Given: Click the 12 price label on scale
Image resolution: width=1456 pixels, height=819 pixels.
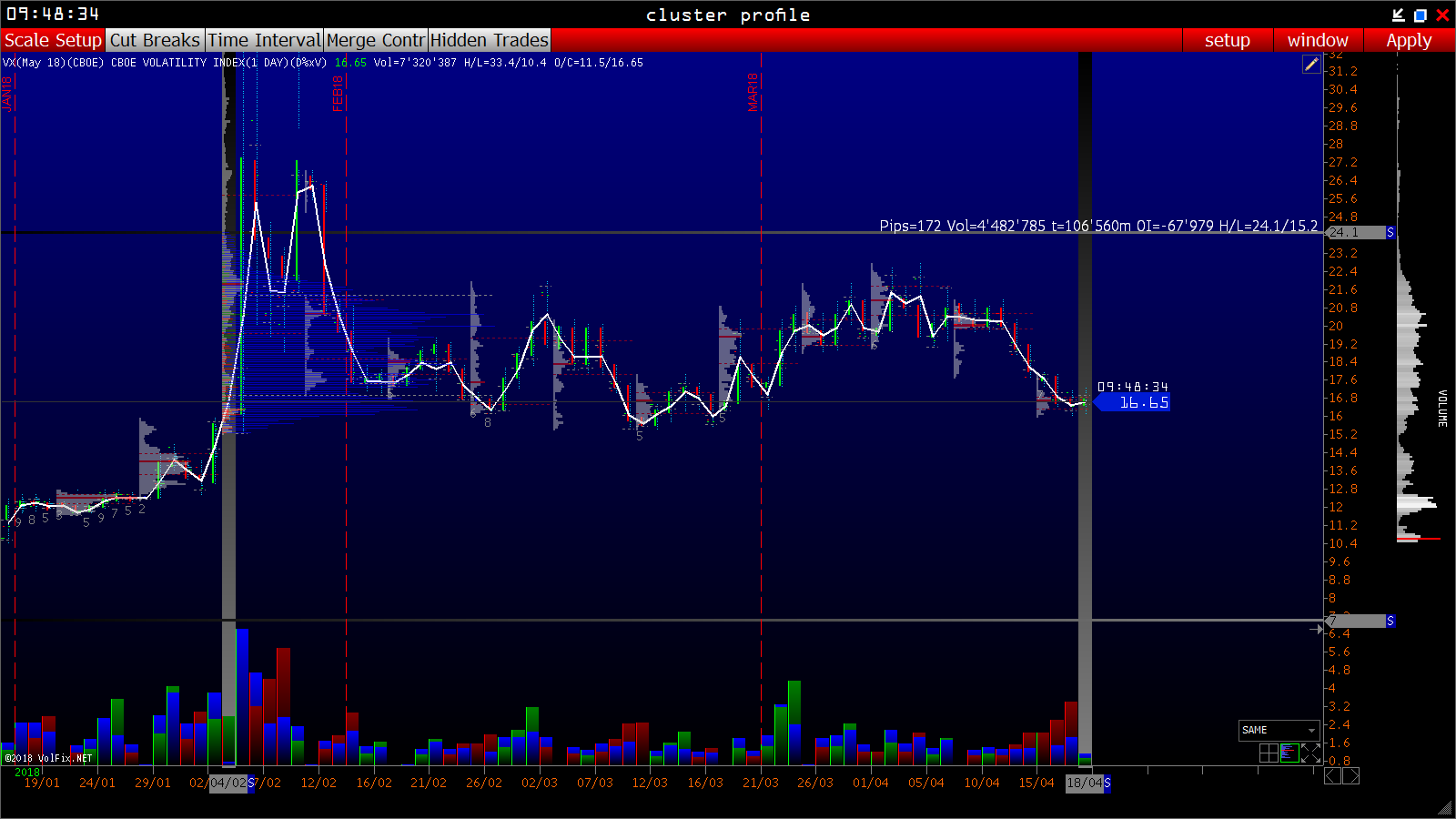Looking at the screenshot, I should [x=1336, y=507].
